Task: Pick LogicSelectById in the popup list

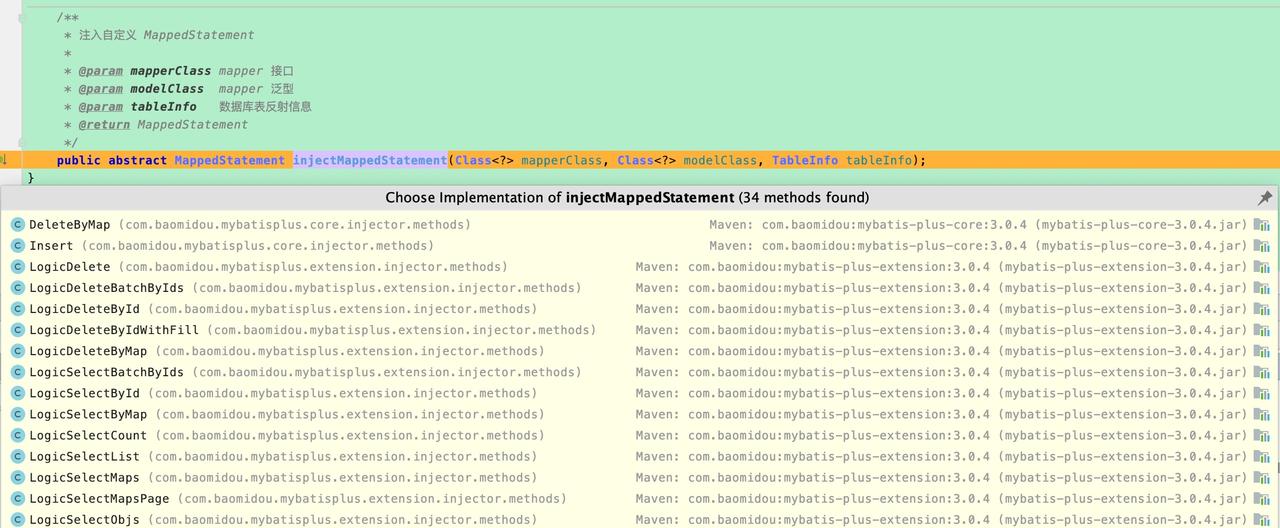Action: [84, 393]
